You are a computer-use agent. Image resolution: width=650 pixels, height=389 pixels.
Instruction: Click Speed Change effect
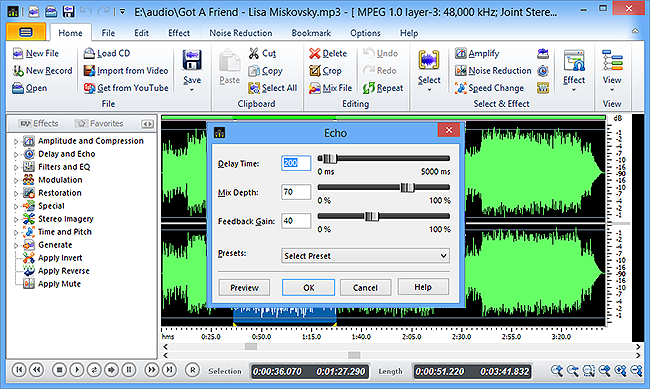click(x=489, y=88)
